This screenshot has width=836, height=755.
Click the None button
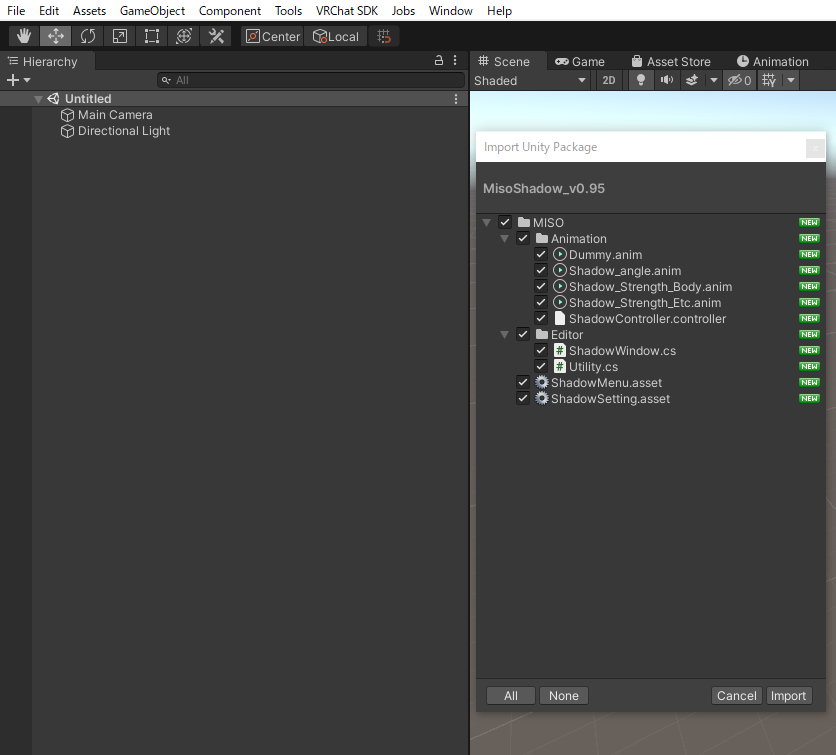pyautogui.click(x=564, y=695)
